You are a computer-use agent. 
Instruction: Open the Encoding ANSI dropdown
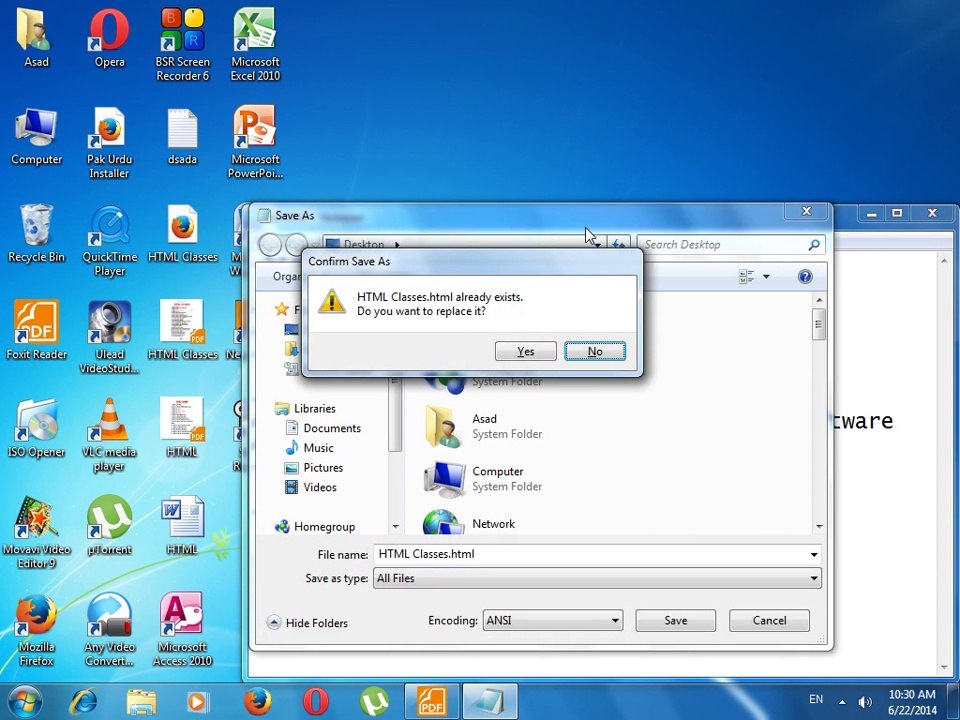[x=553, y=620]
